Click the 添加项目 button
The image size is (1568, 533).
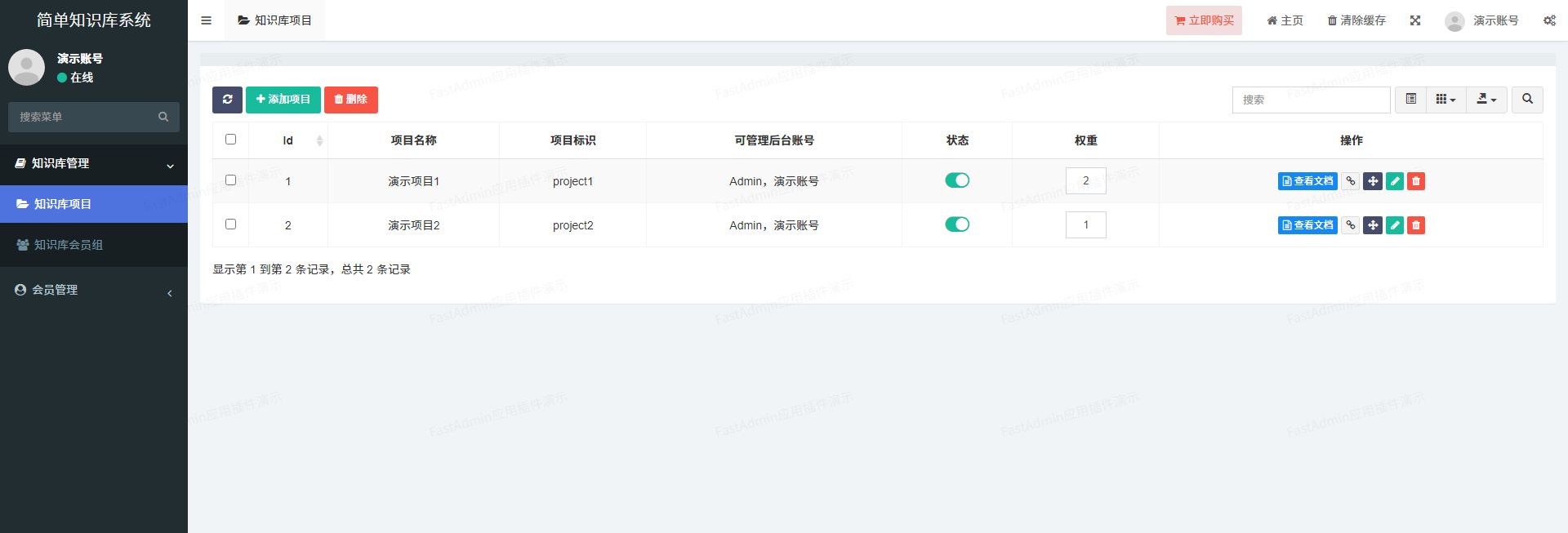[x=283, y=100]
